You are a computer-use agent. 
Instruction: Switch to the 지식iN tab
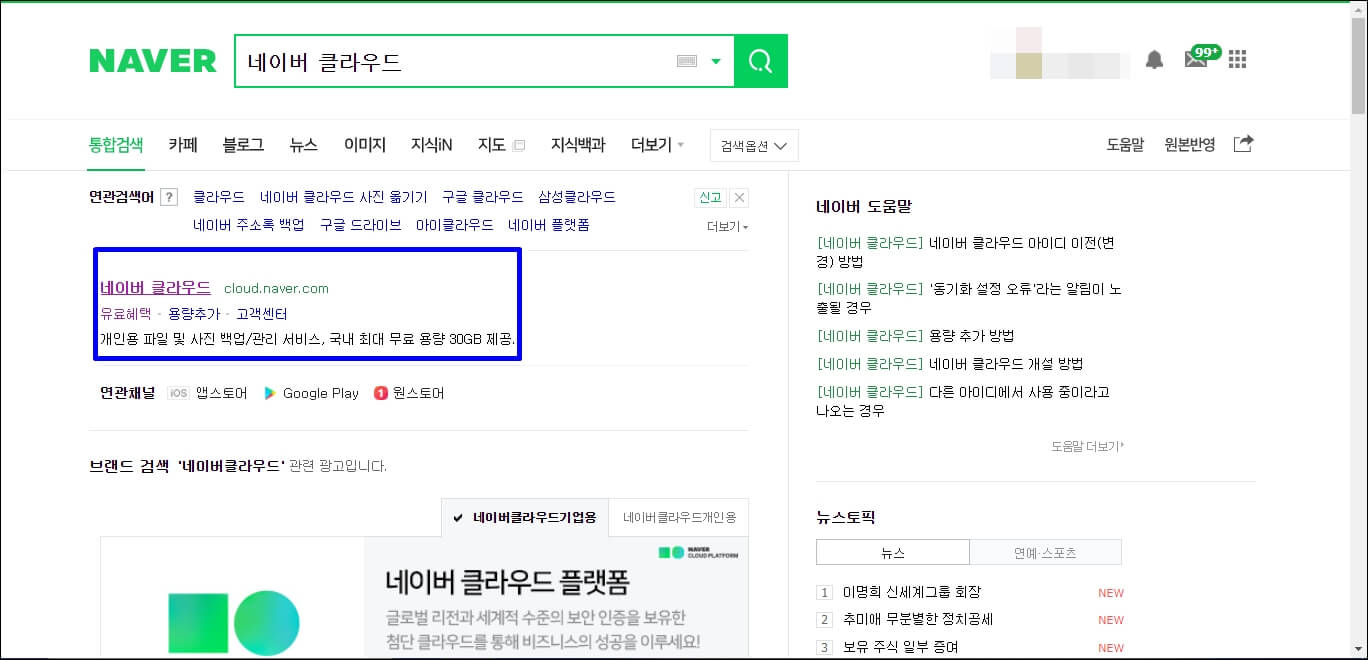432,145
